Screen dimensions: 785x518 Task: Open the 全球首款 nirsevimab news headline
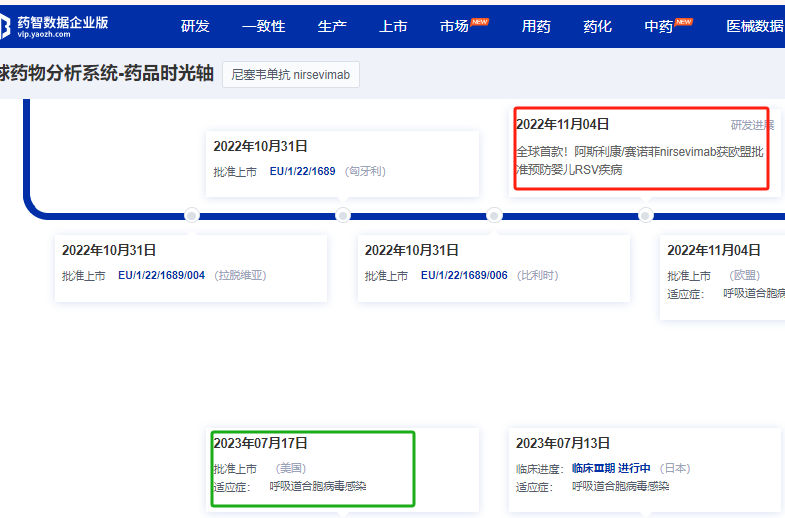click(x=640, y=161)
